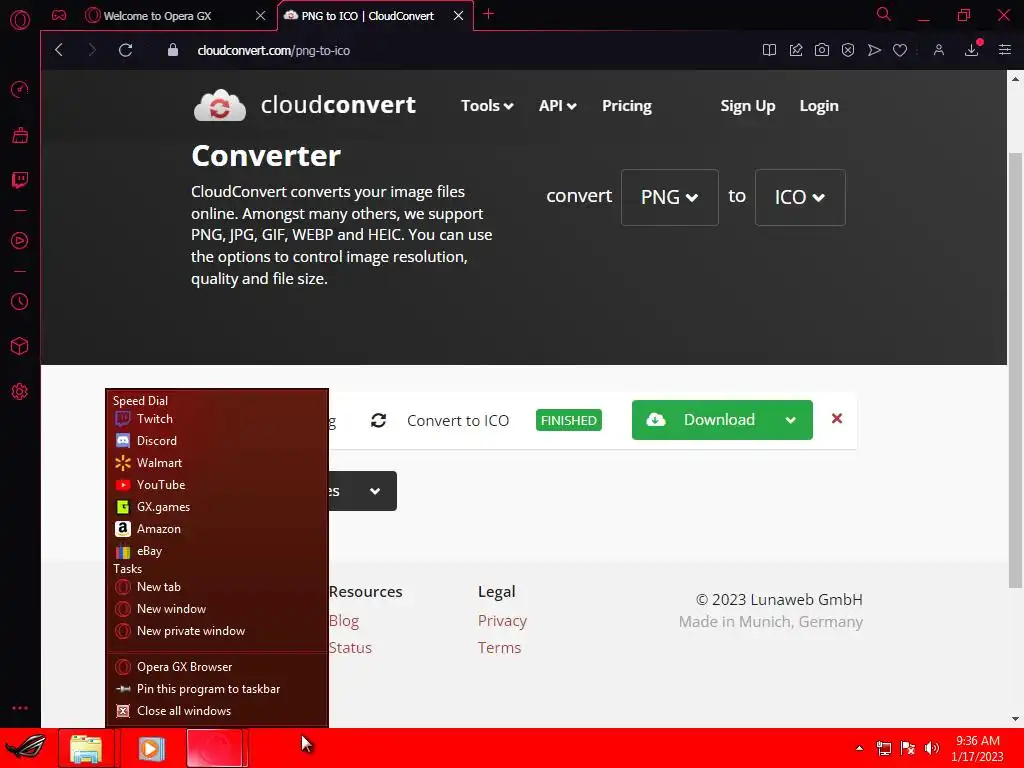Open the downloads icon
The height and width of the screenshot is (768, 1024).
(x=972, y=50)
